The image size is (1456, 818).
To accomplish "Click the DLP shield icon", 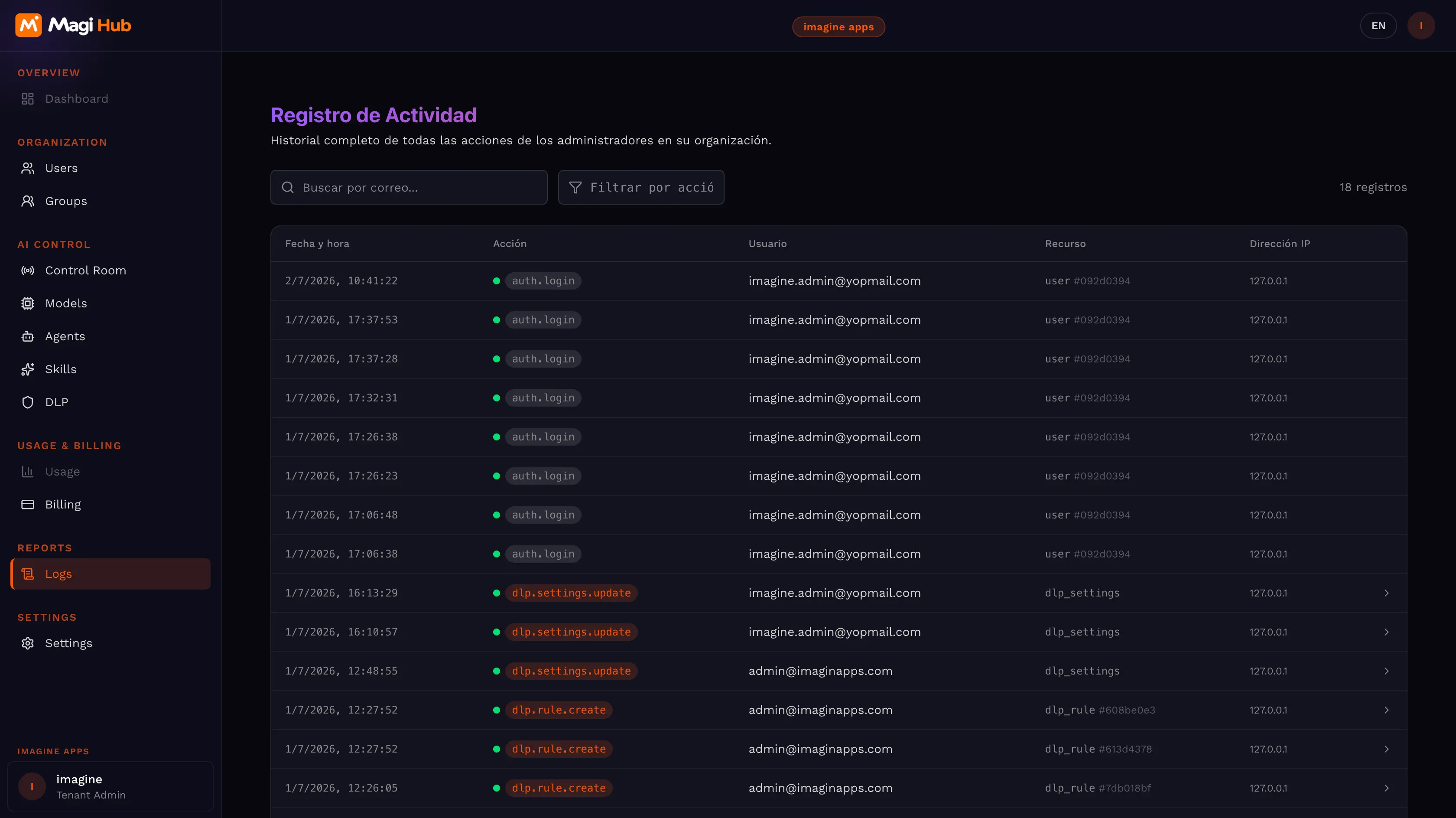I will coord(28,403).
